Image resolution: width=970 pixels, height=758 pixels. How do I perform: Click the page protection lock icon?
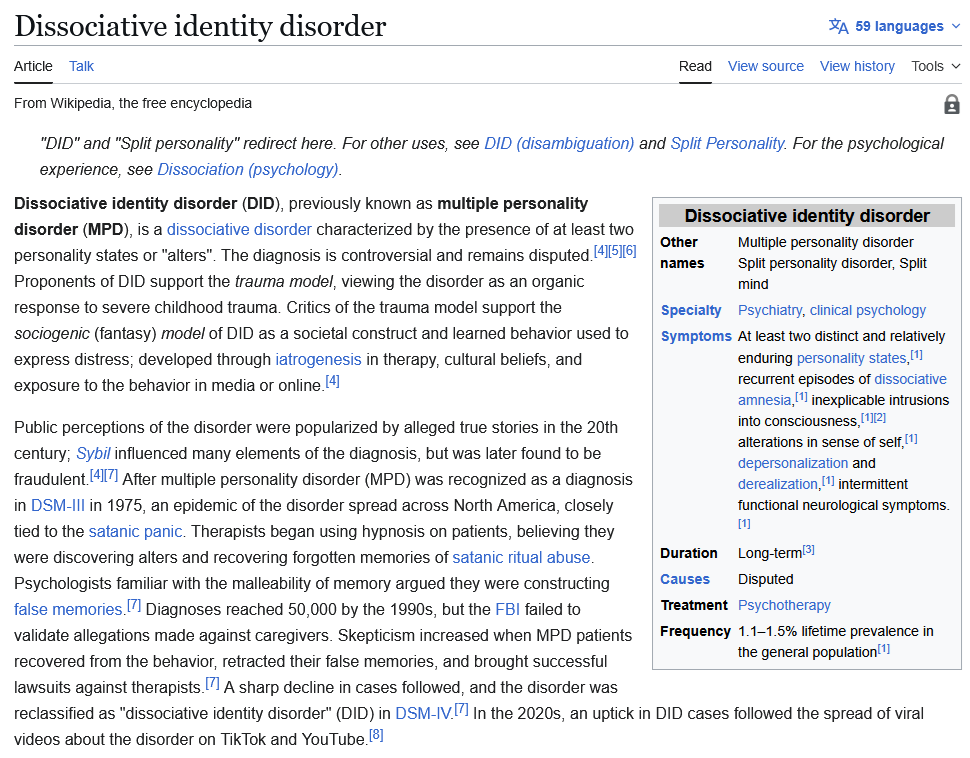951,105
